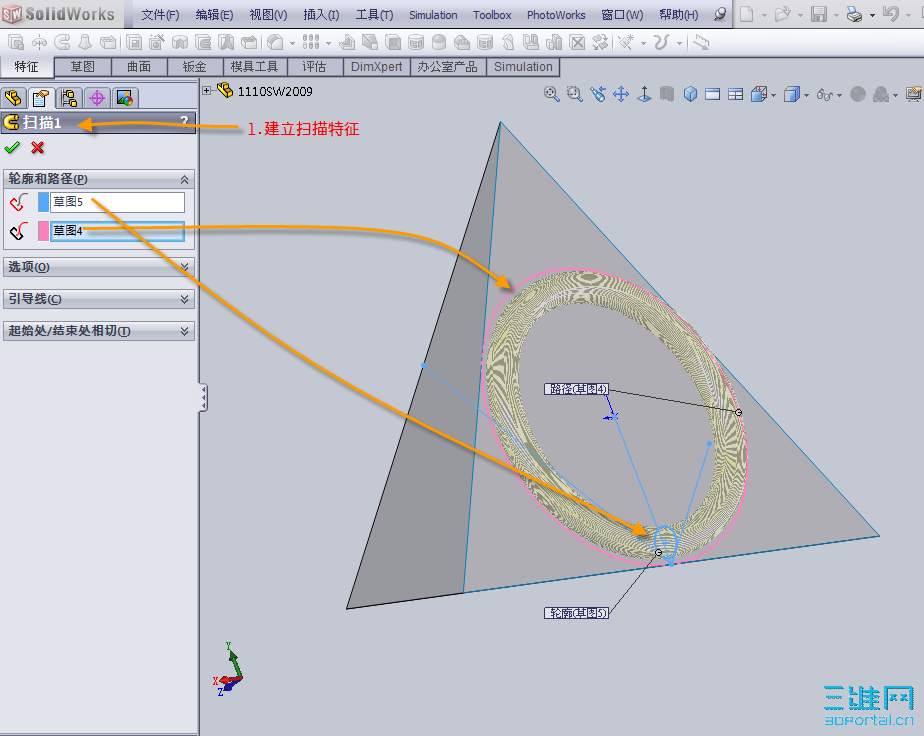Open the 窗口(W) menu

[x=622, y=15]
